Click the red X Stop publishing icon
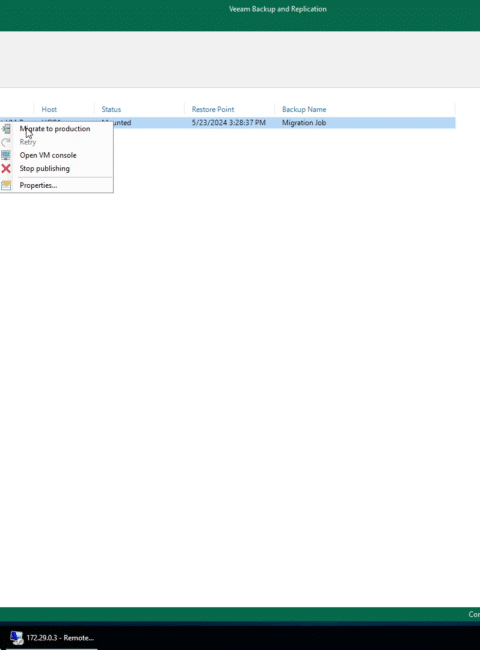480x650 pixels. click(6, 168)
